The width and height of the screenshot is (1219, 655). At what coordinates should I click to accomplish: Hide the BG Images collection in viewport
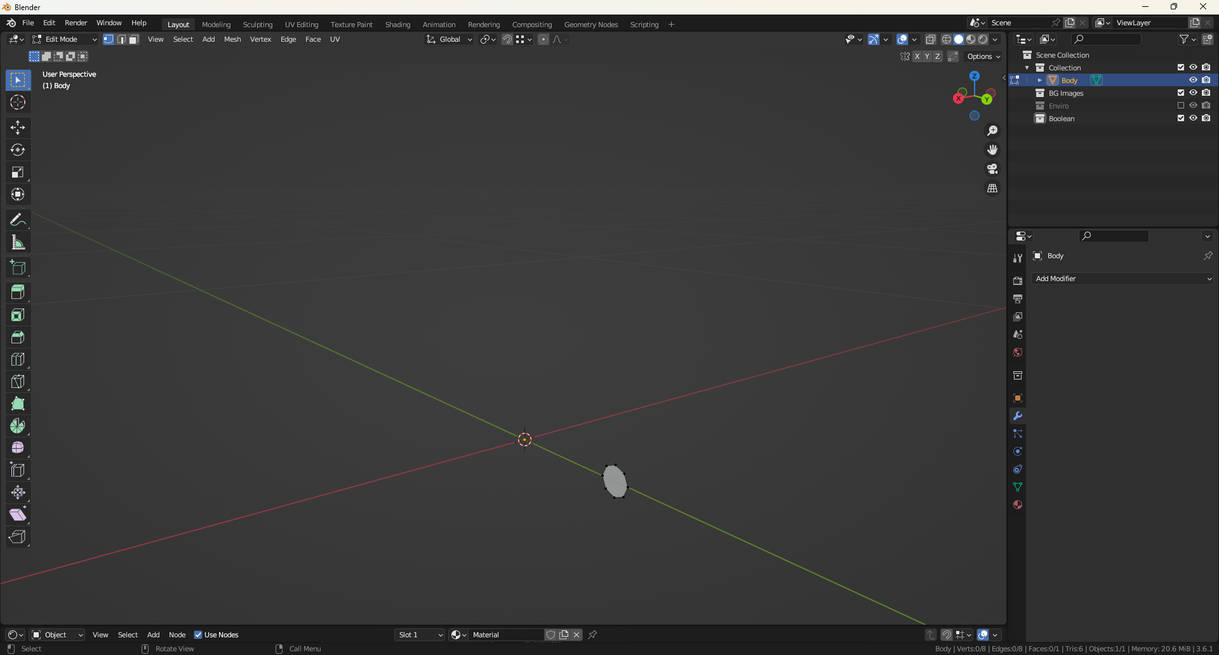click(1193, 92)
